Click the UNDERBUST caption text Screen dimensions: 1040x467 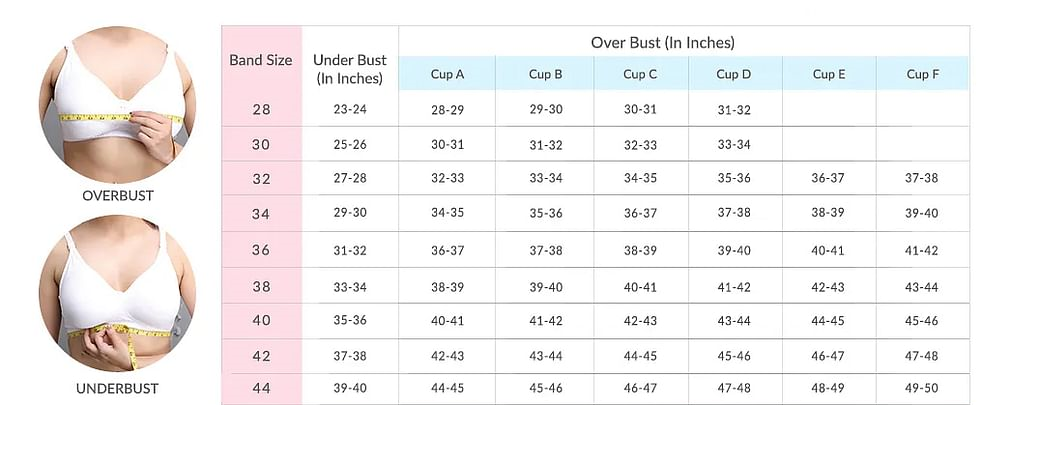117,389
